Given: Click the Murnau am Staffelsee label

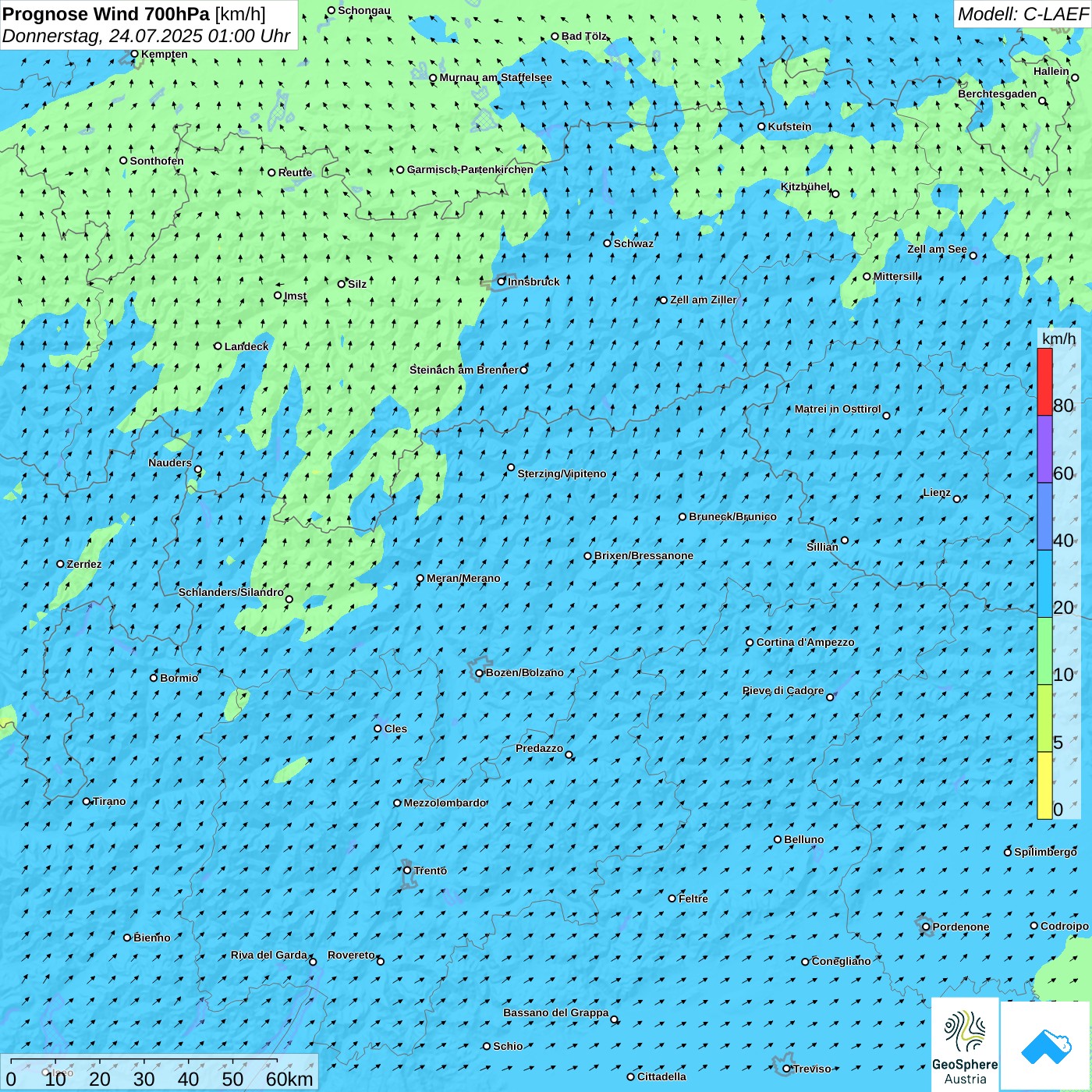Looking at the screenshot, I should 495,77.
